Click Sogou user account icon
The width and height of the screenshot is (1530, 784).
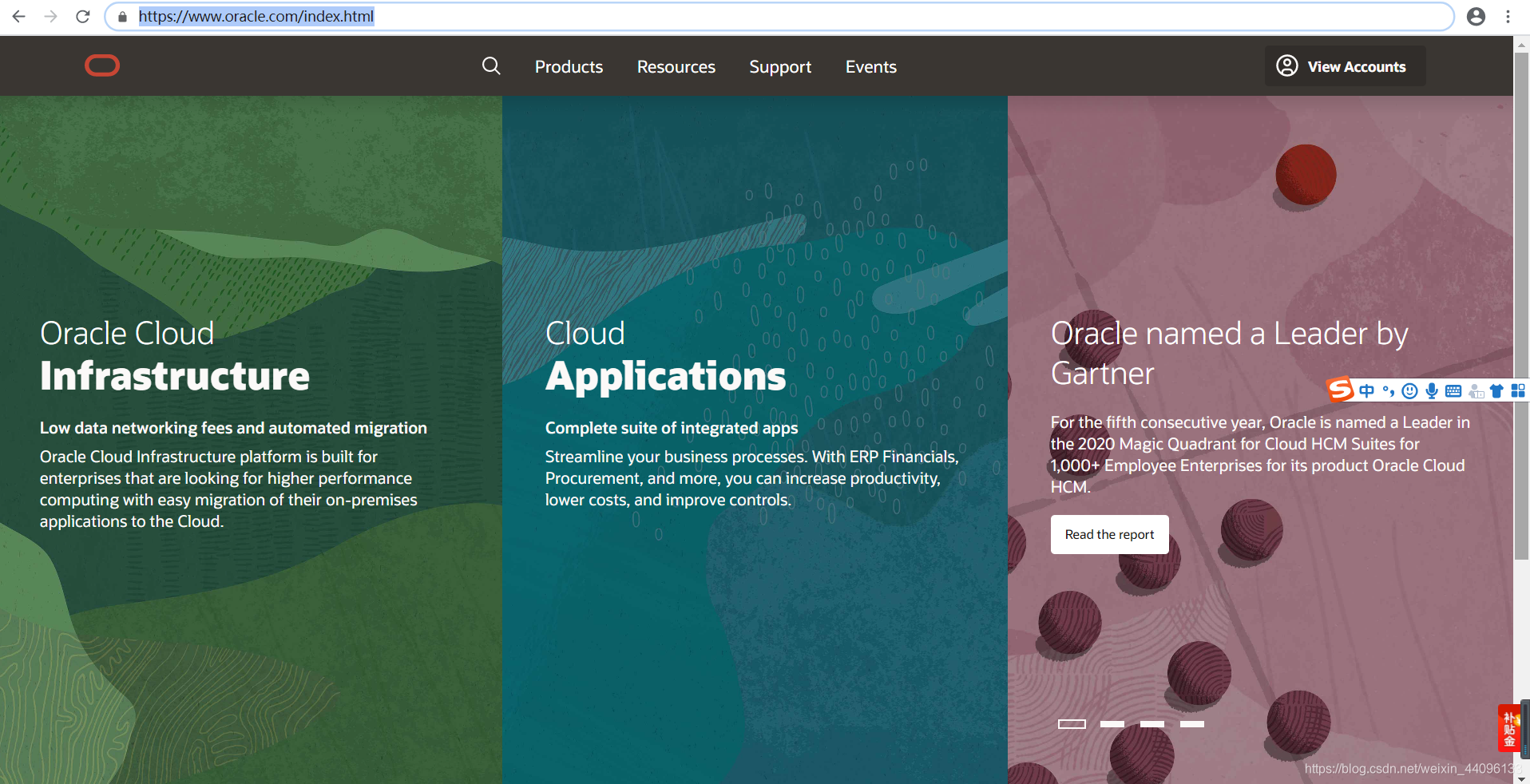click(x=1476, y=390)
